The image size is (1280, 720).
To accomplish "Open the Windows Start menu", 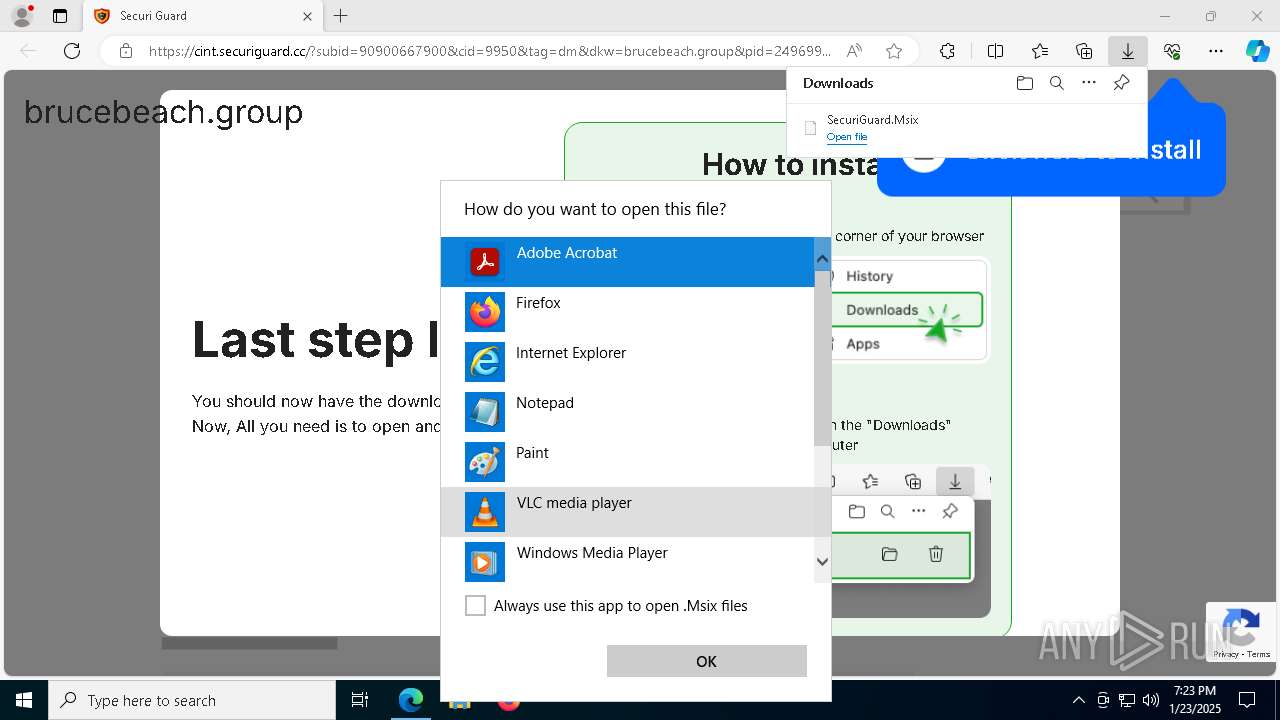I will (24, 700).
